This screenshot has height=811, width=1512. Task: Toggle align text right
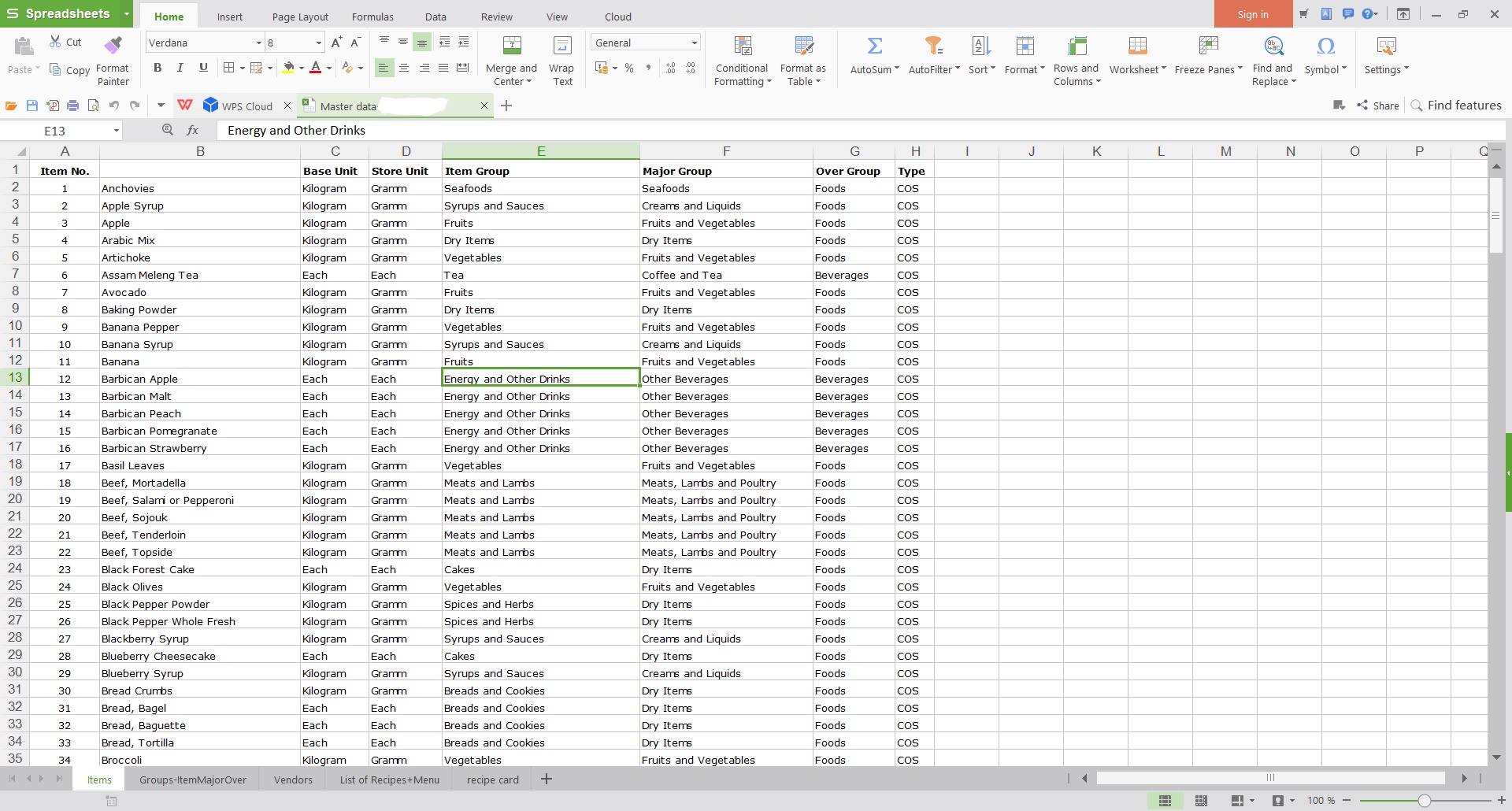pyautogui.click(x=424, y=69)
